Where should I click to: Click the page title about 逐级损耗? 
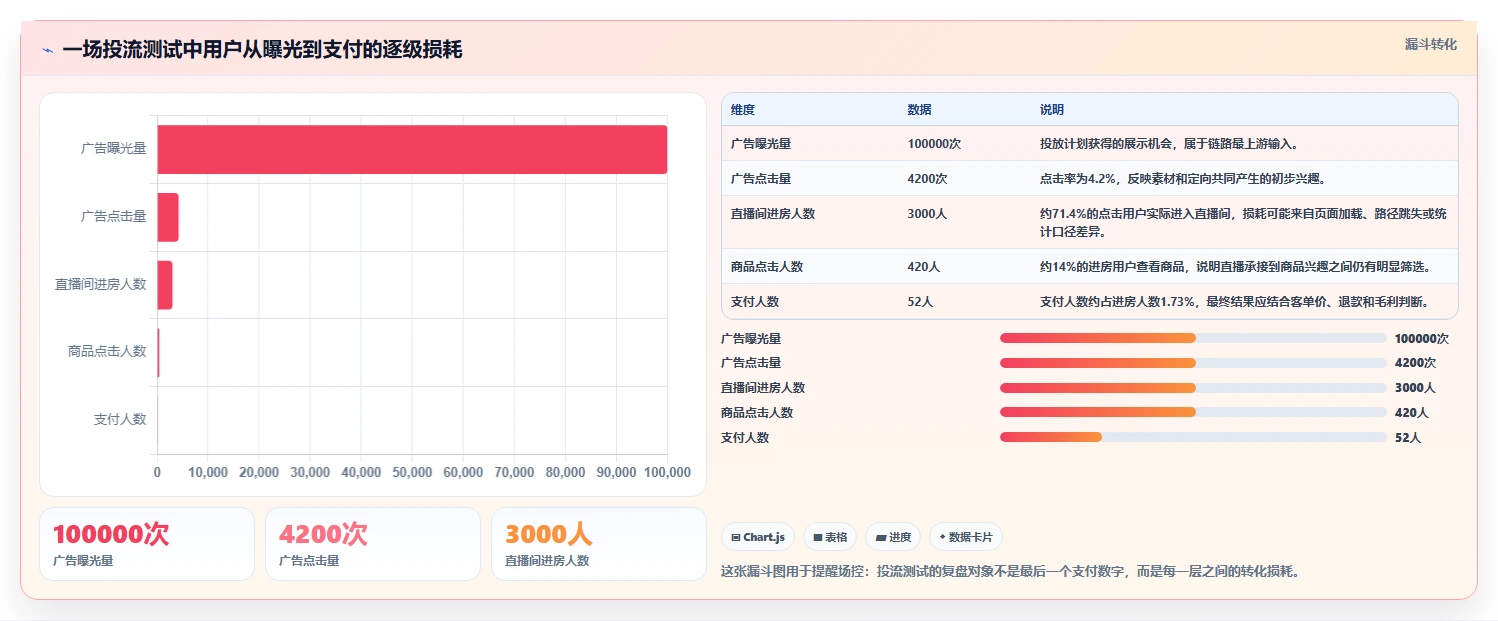pyautogui.click(x=262, y=50)
